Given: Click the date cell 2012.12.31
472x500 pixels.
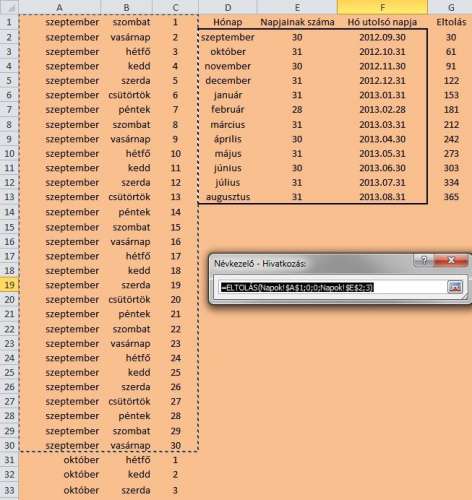Looking at the screenshot, I should [382, 80].
